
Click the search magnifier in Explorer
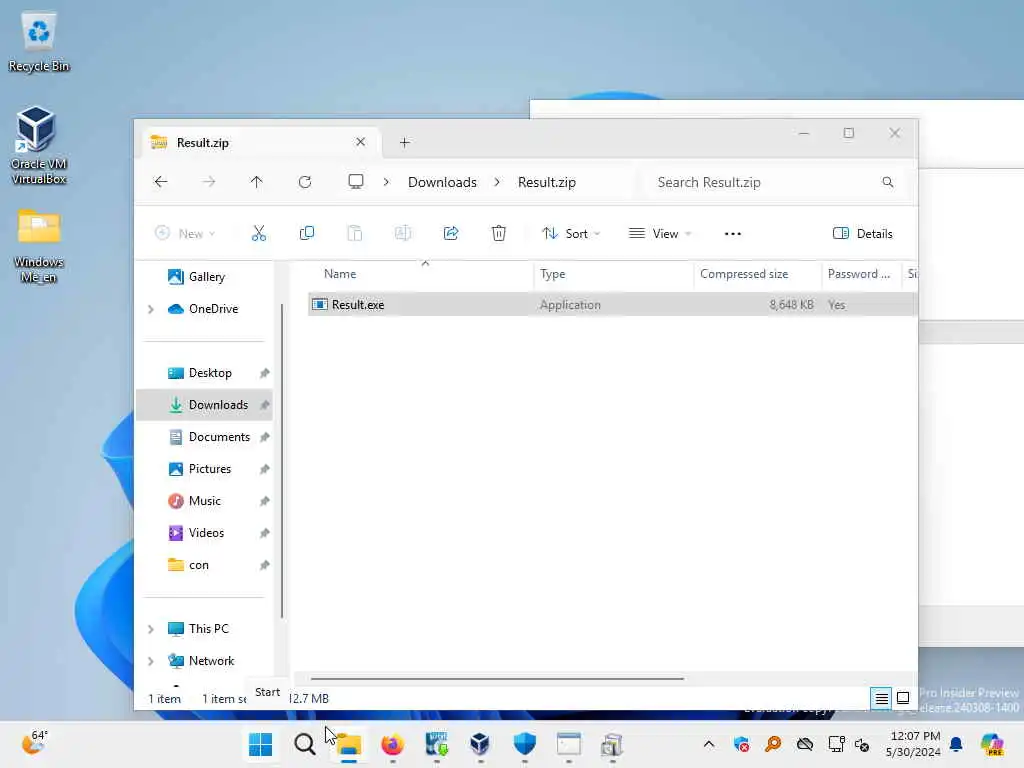888,182
